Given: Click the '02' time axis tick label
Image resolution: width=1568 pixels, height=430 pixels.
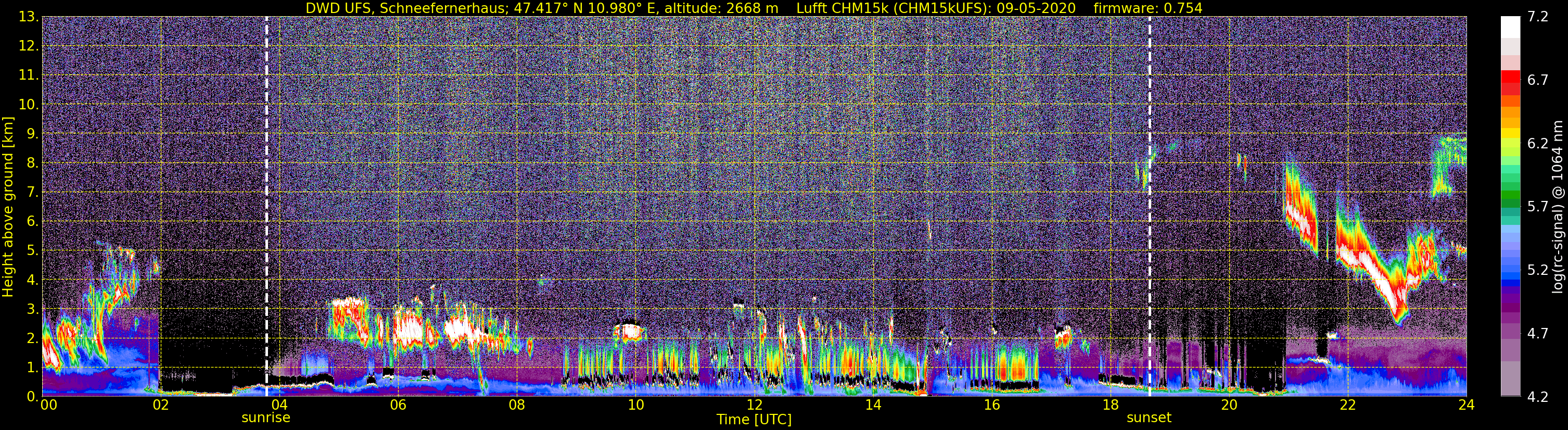Looking at the screenshot, I should [160, 405].
